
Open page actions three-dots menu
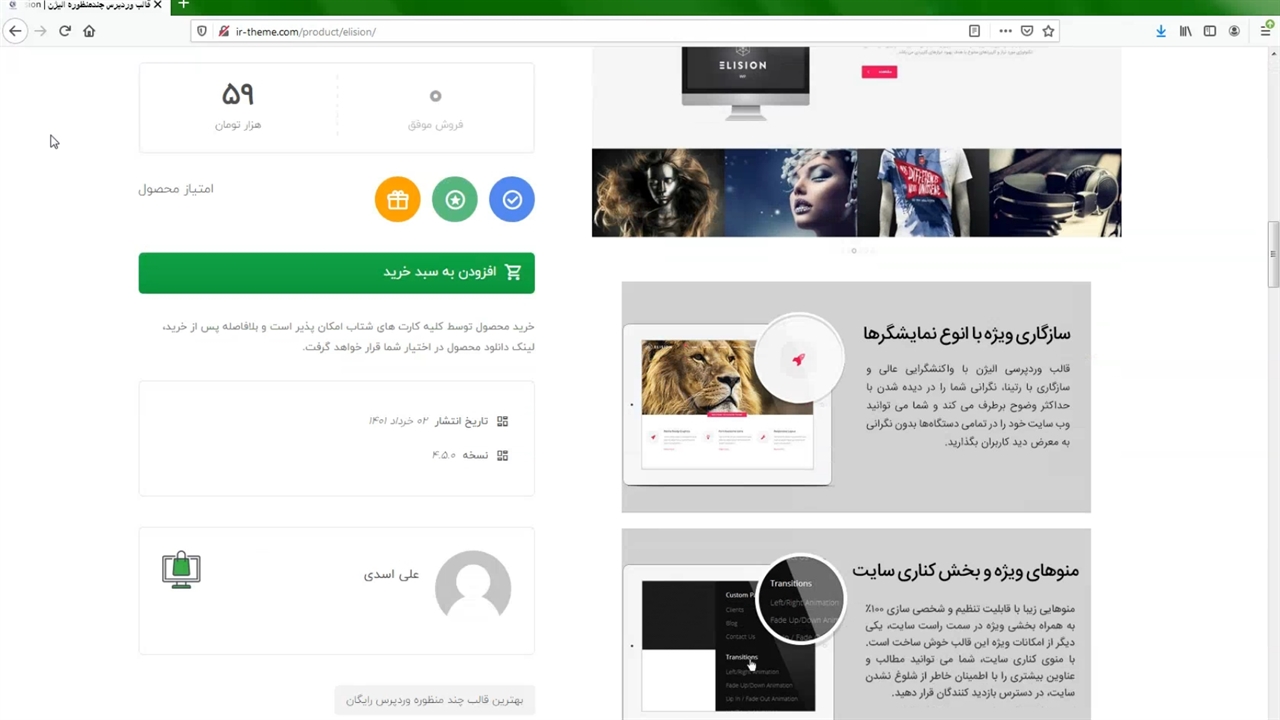pos(1005,31)
